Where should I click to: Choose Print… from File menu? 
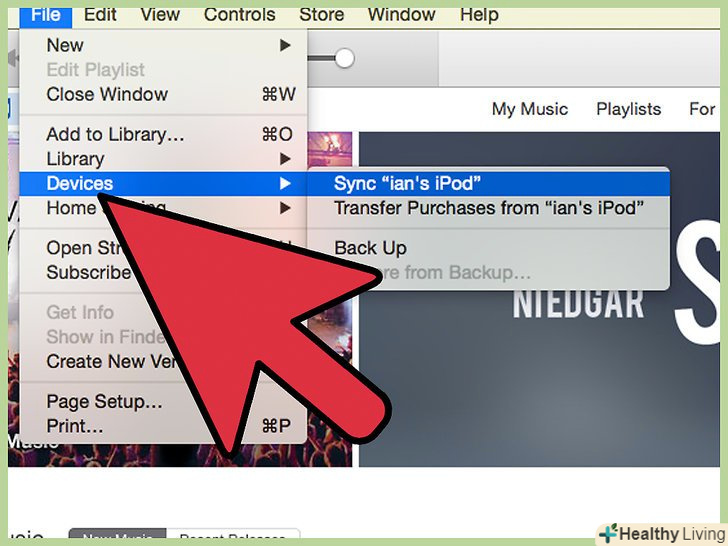(163, 426)
